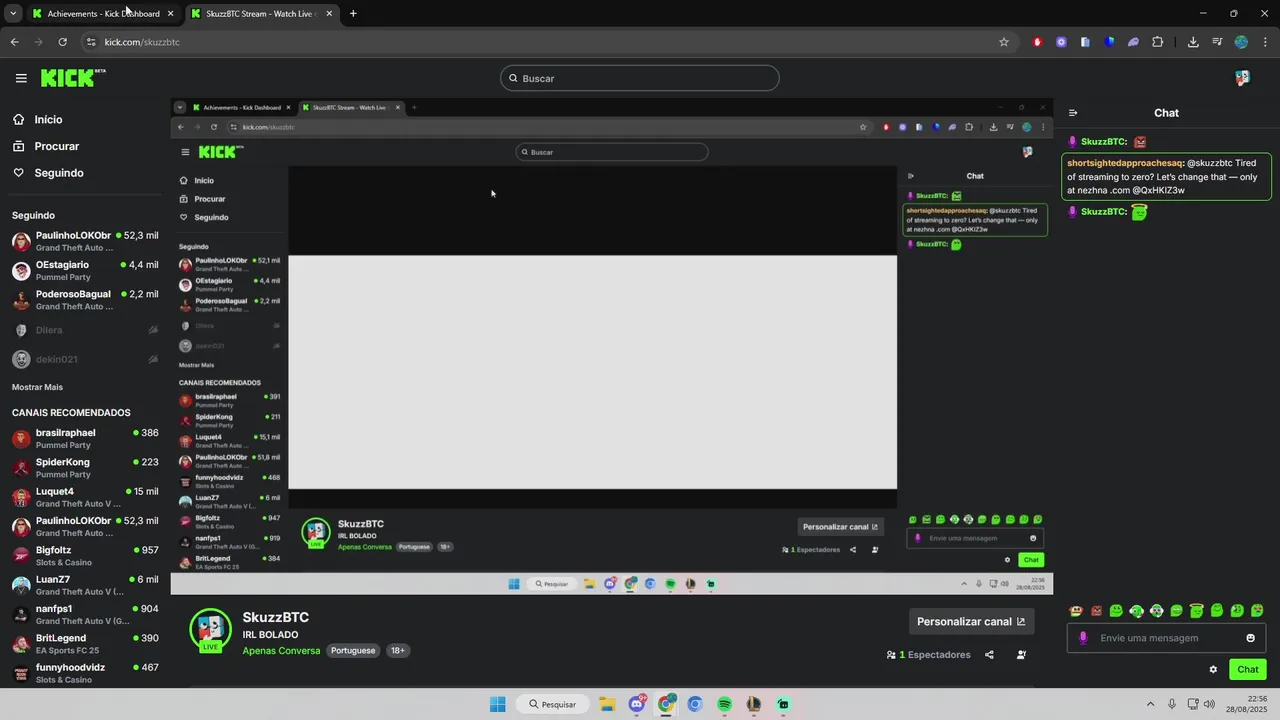The height and width of the screenshot is (720, 1280).
Task: Open funnyhoodvidz channel in the page's sidebar
Action: pyautogui.click(x=85, y=673)
